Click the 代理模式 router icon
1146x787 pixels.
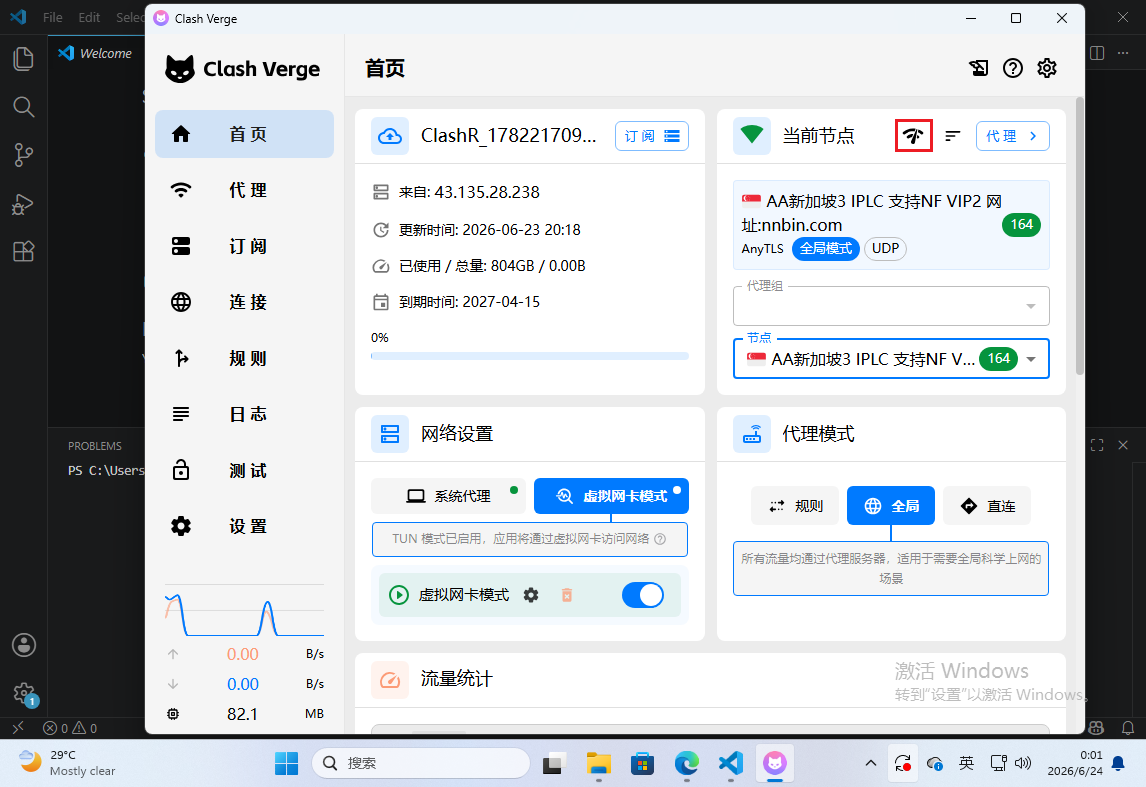click(751, 434)
